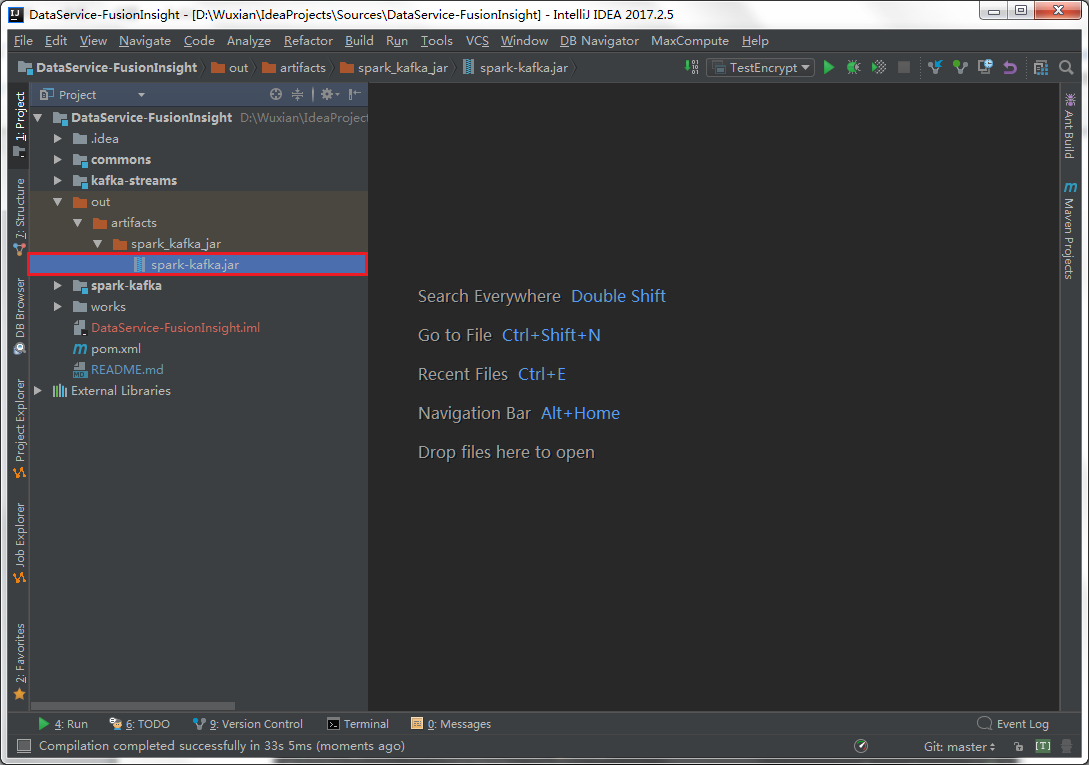Open the 2: Favorites side tab
The width and height of the screenshot is (1089, 765).
click(19, 661)
